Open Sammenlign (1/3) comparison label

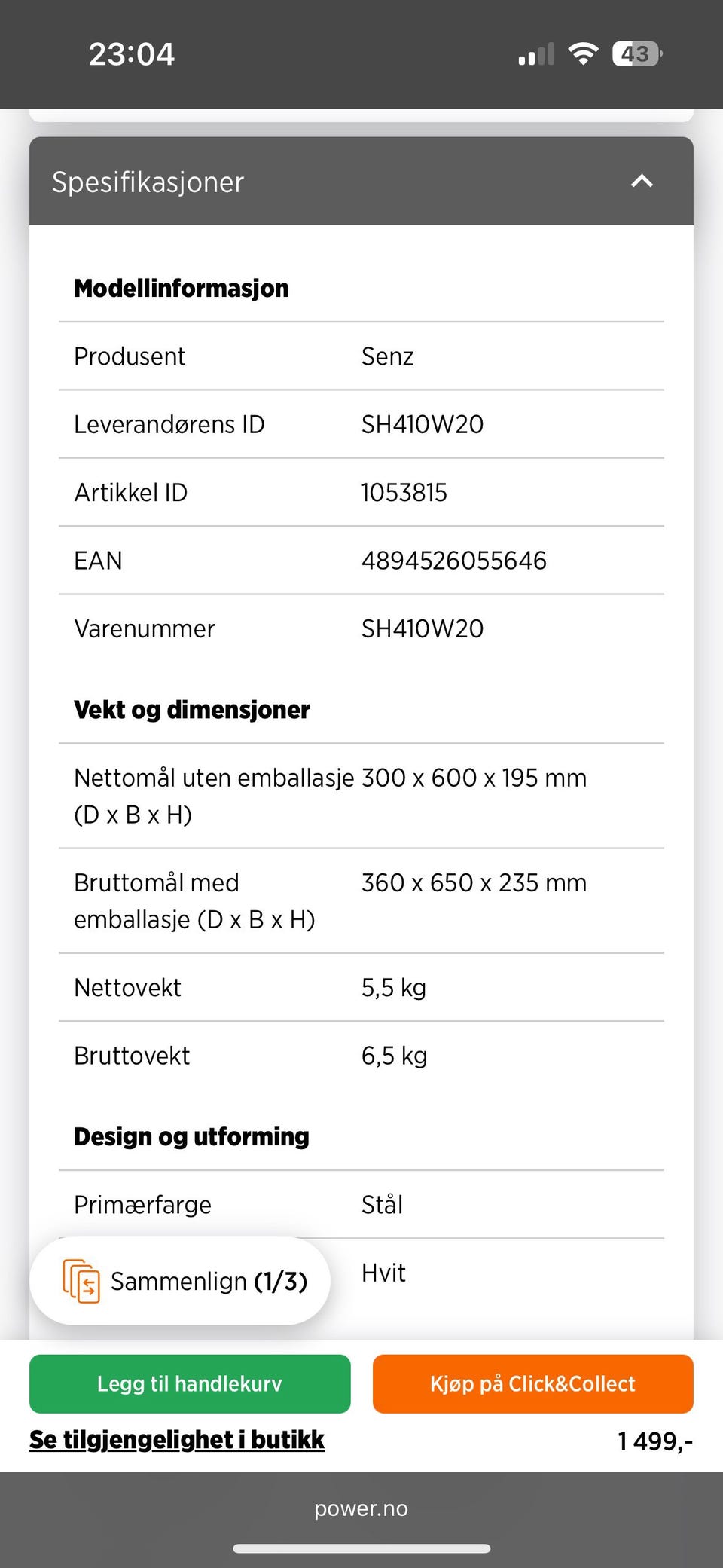point(209,1281)
